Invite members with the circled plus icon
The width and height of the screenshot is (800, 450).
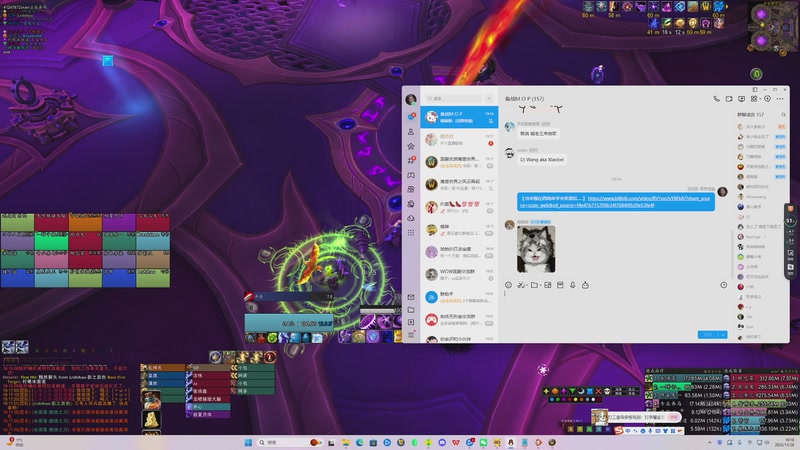point(767,99)
